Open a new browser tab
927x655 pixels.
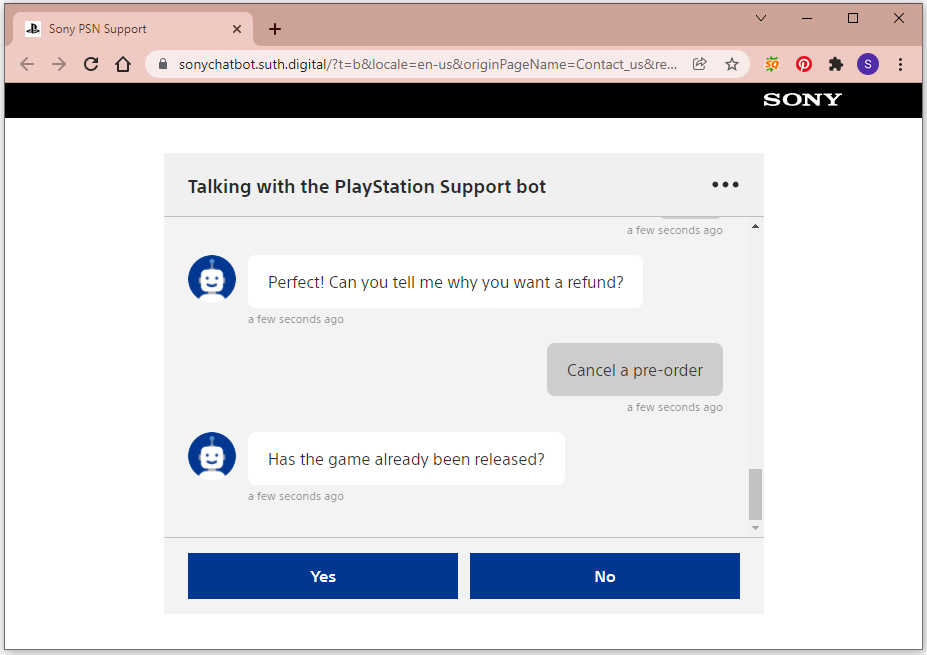tap(275, 29)
